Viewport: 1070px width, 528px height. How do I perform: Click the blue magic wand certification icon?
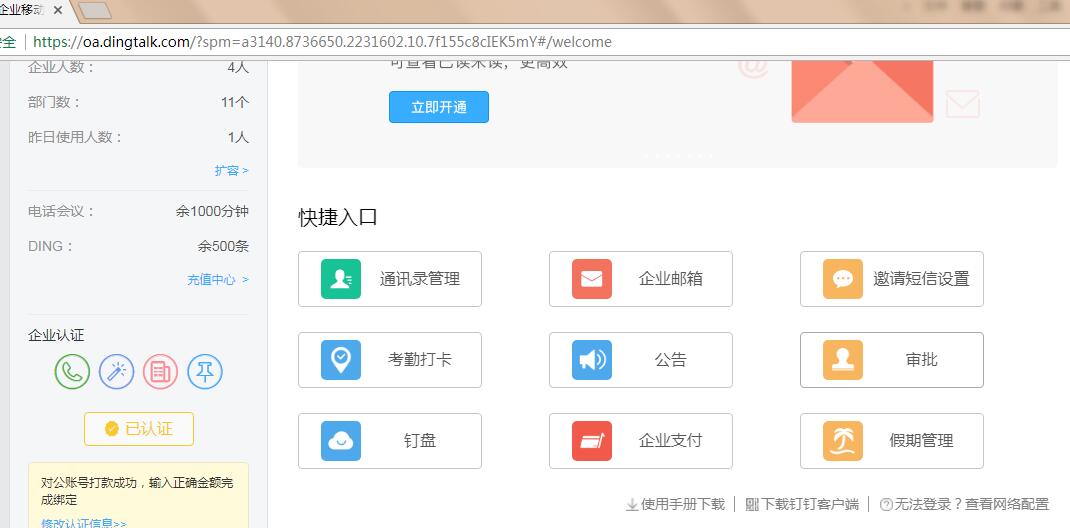(x=117, y=372)
